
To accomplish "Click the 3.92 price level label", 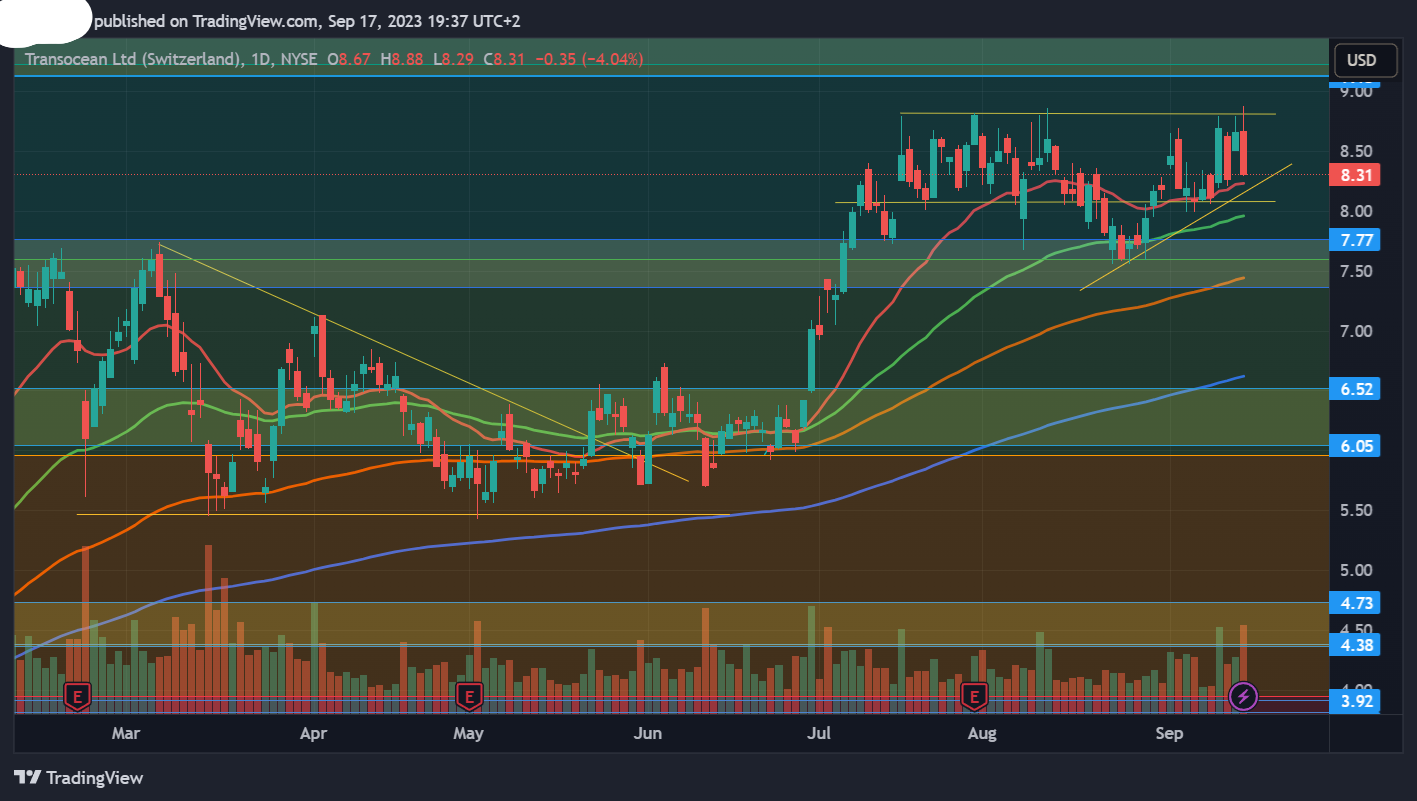I will [1353, 701].
